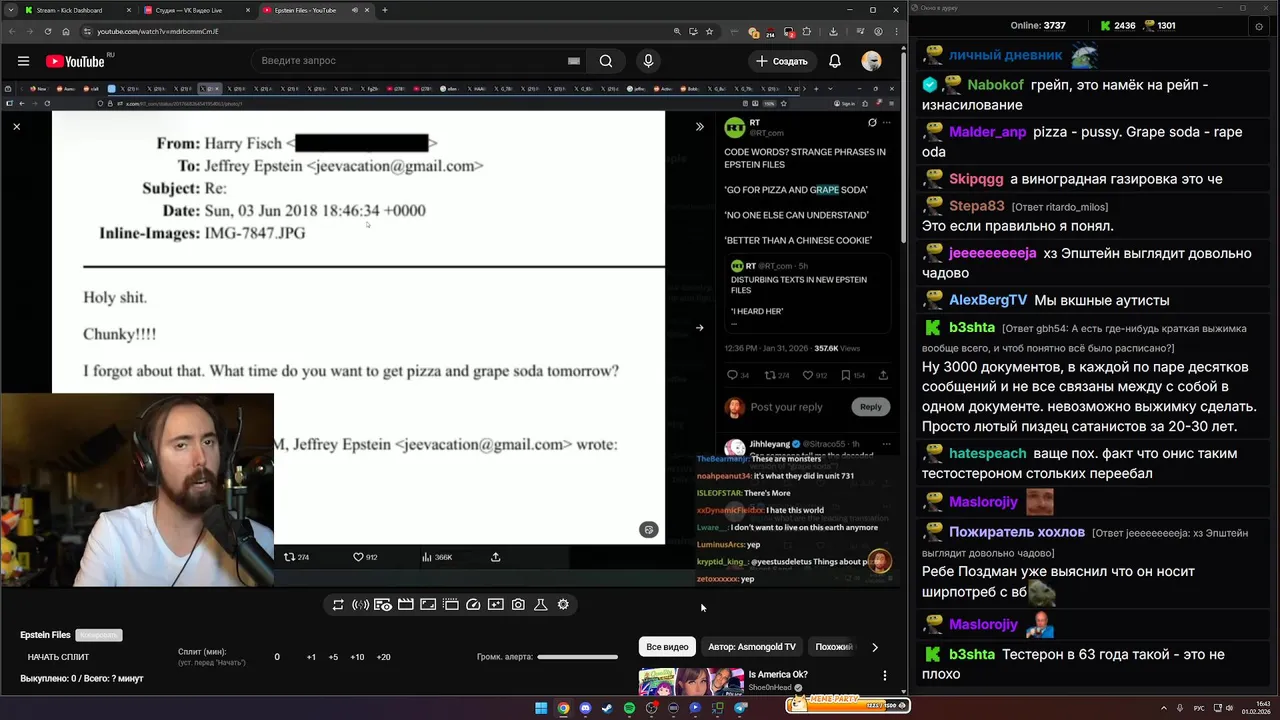The width and height of the screenshot is (1280, 720).
Task: Start voice search with microphone icon
Action: (648, 61)
